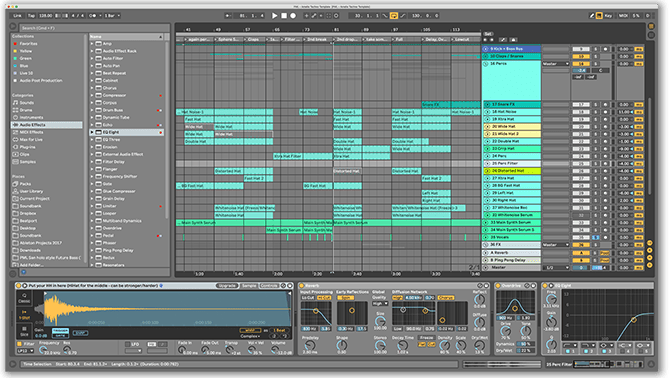The width and height of the screenshot is (672, 378).
Task: Click the Stop transport button
Action: click(x=284, y=15)
